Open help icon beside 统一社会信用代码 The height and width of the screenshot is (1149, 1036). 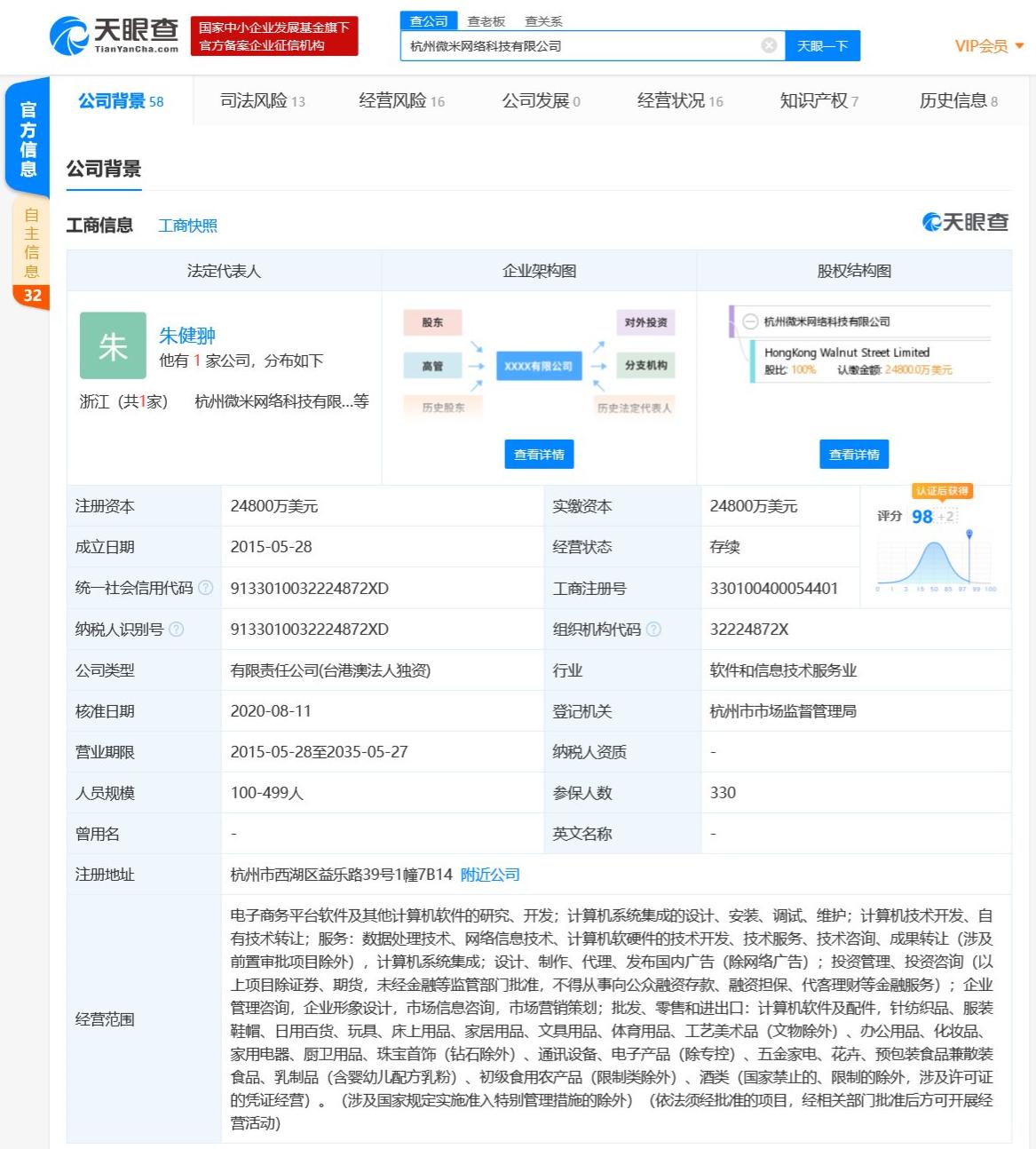pos(207,588)
